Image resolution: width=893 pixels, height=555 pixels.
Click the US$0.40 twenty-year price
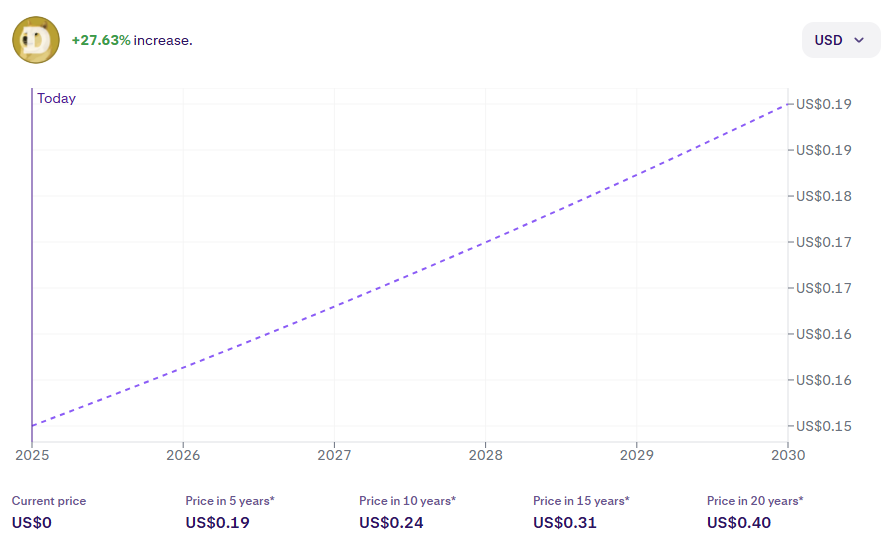coord(739,522)
